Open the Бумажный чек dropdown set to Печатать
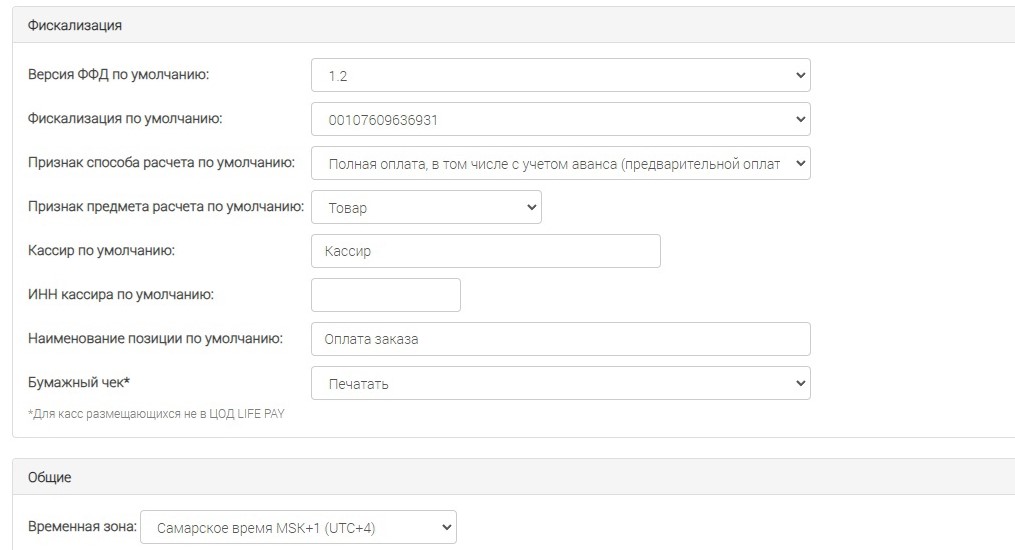1015x550 pixels. 561,383
